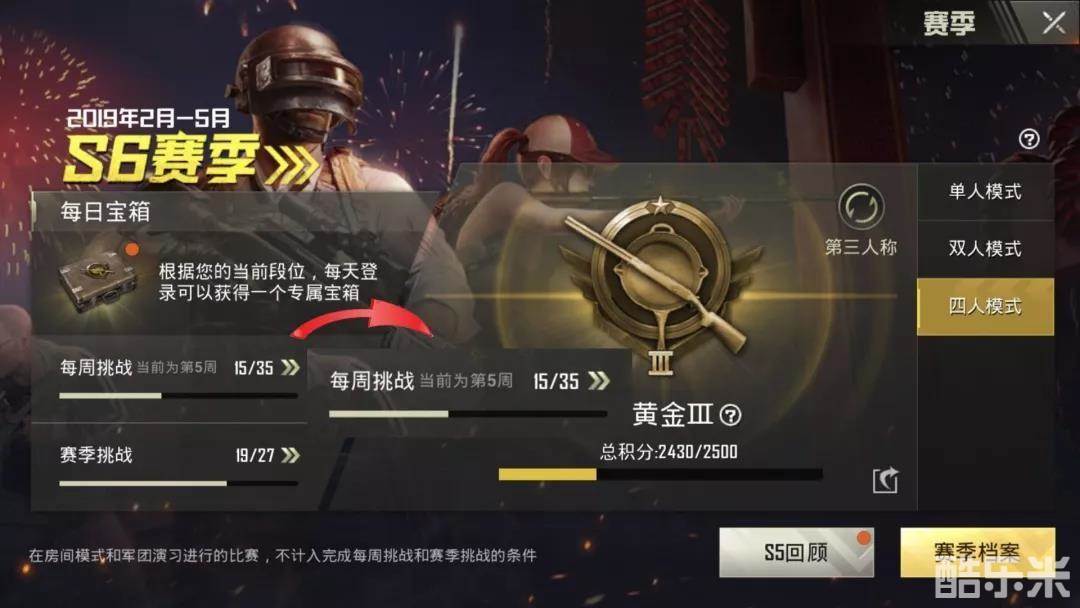This screenshot has height=608, width=1080.
Task: Select the 双人模式 tab
Action: click(986, 249)
